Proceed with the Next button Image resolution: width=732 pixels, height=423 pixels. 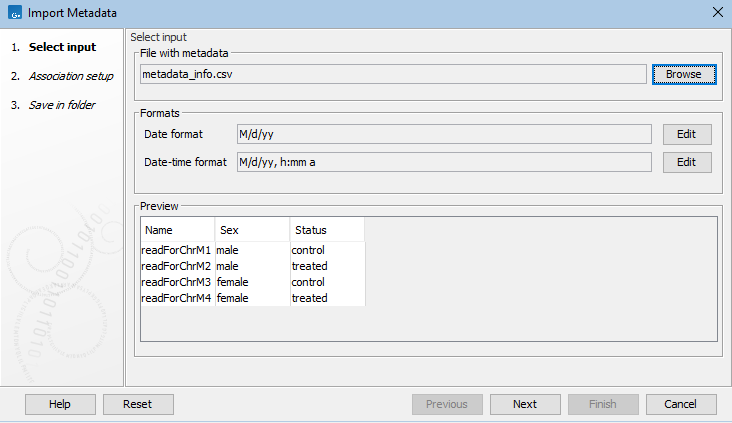click(525, 404)
